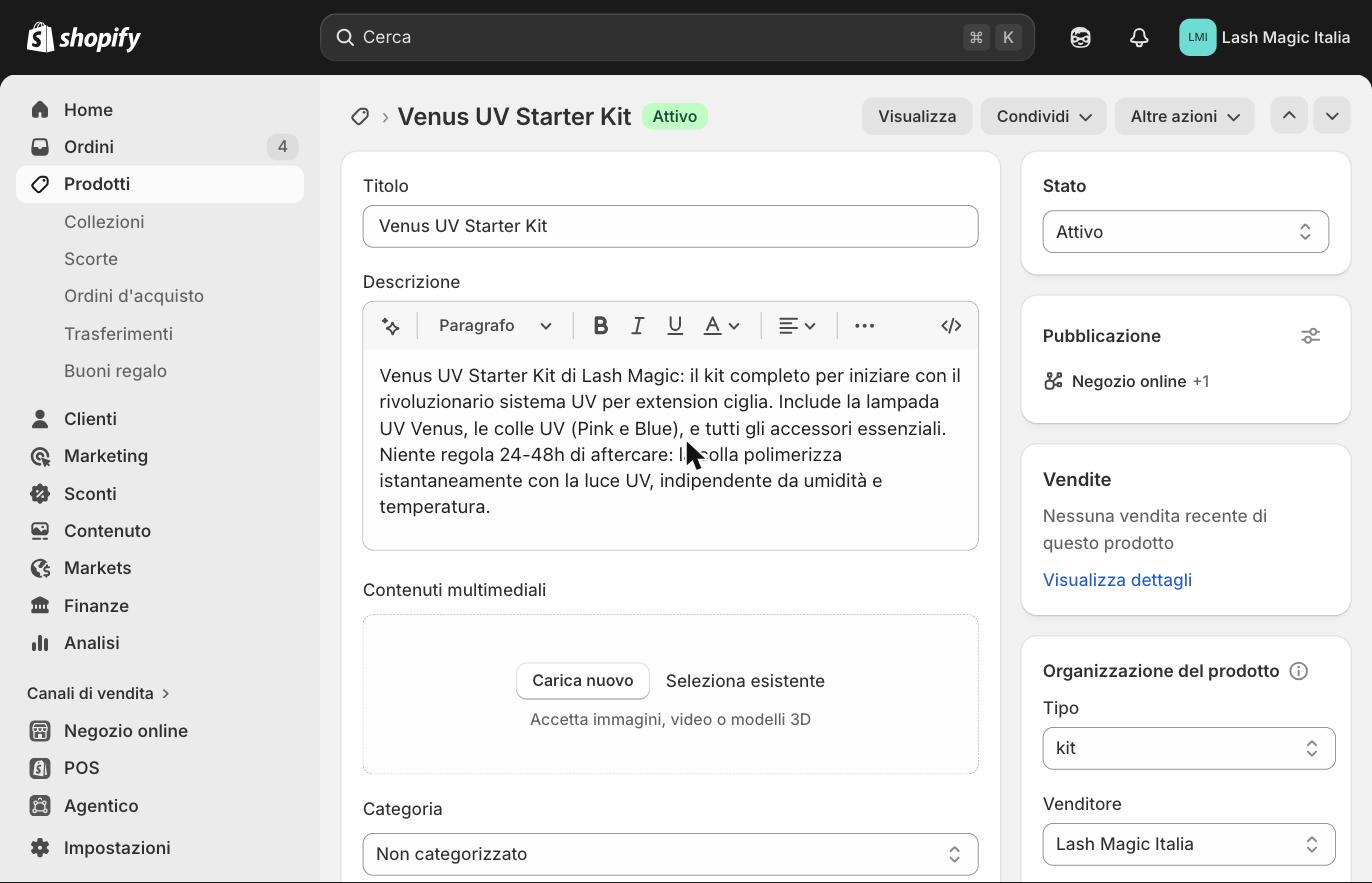
Task: Click the Home icon in sidebar
Action: pyautogui.click(x=40, y=110)
